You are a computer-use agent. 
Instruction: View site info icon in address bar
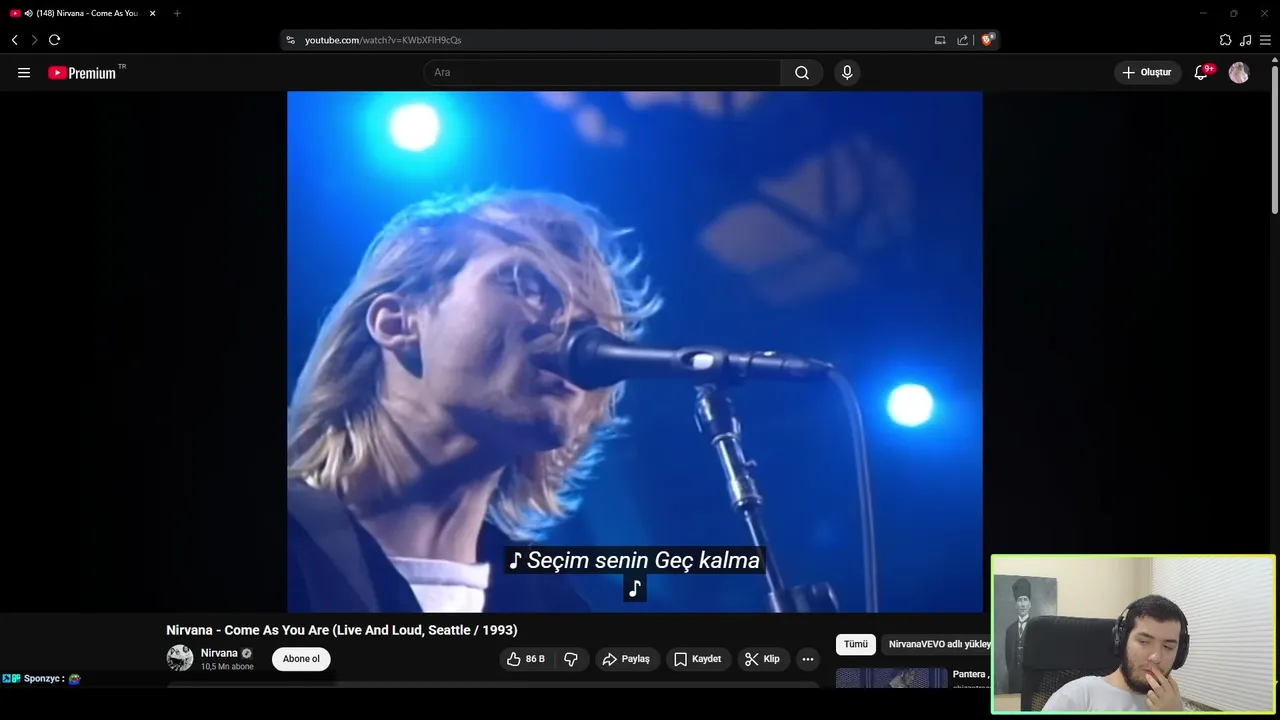(x=291, y=40)
